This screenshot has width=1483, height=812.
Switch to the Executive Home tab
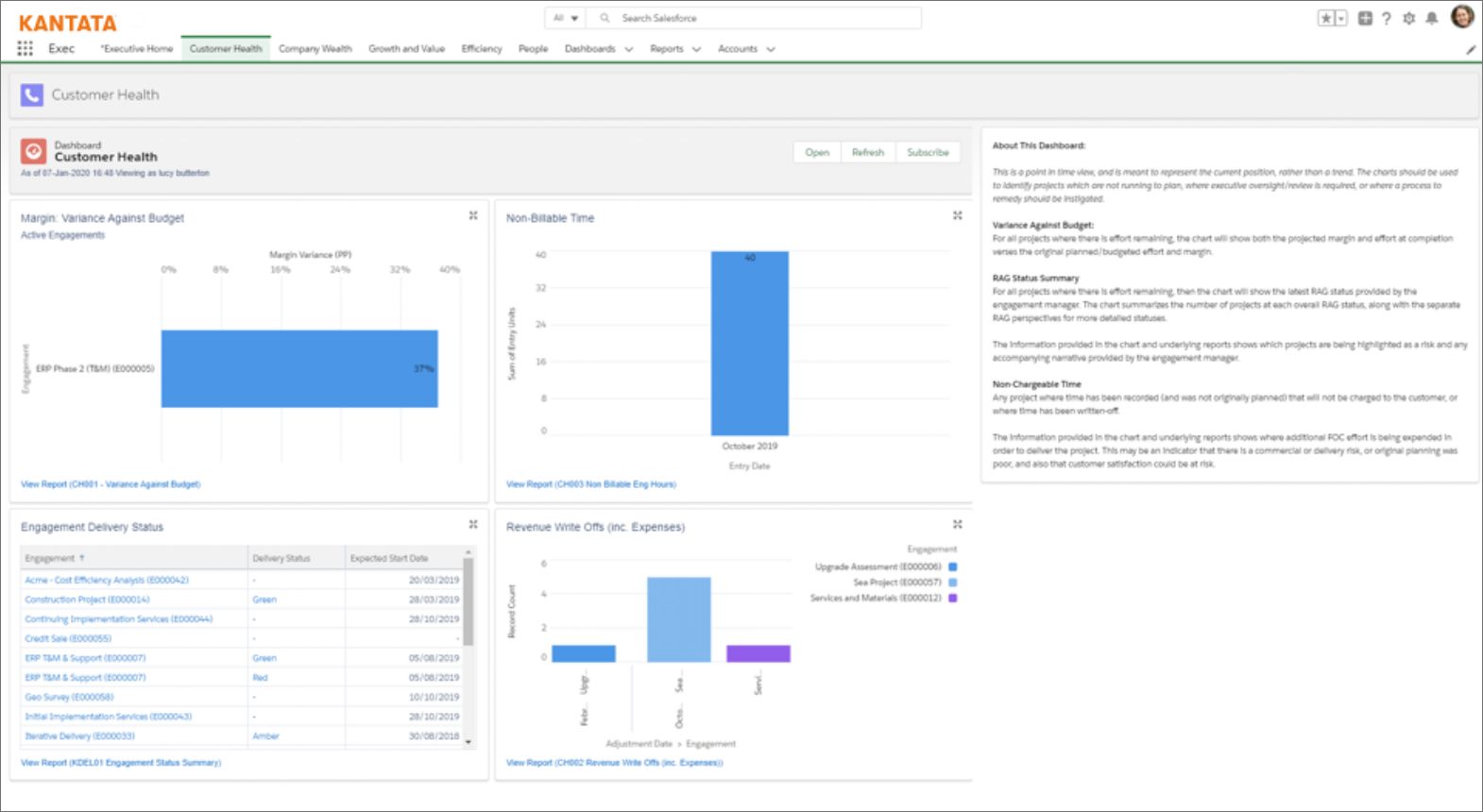137,49
